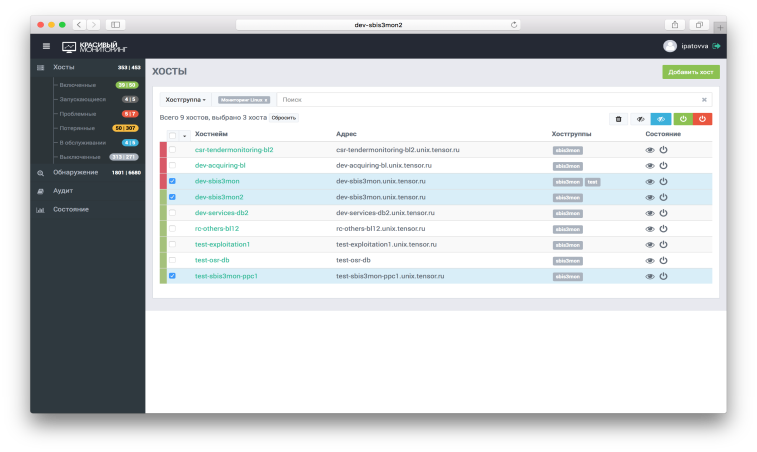Click the Сбросить selection button
Viewport: 757px width, 452px height.
[x=284, y=118]
